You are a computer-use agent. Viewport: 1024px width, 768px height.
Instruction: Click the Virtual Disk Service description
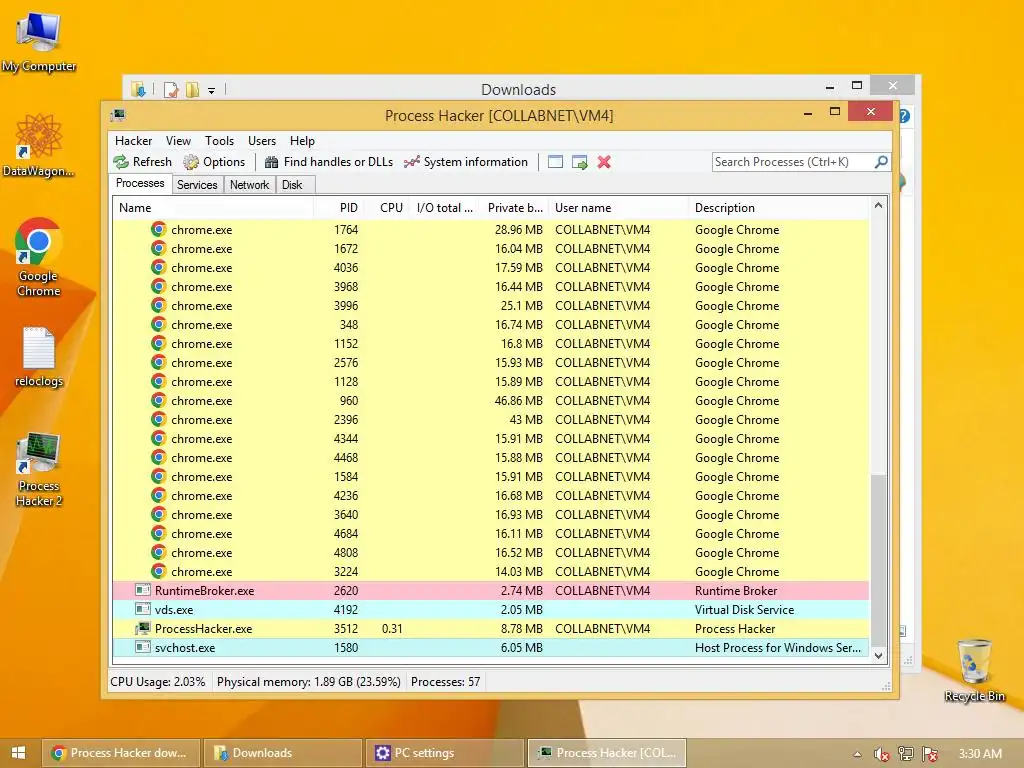744,609
